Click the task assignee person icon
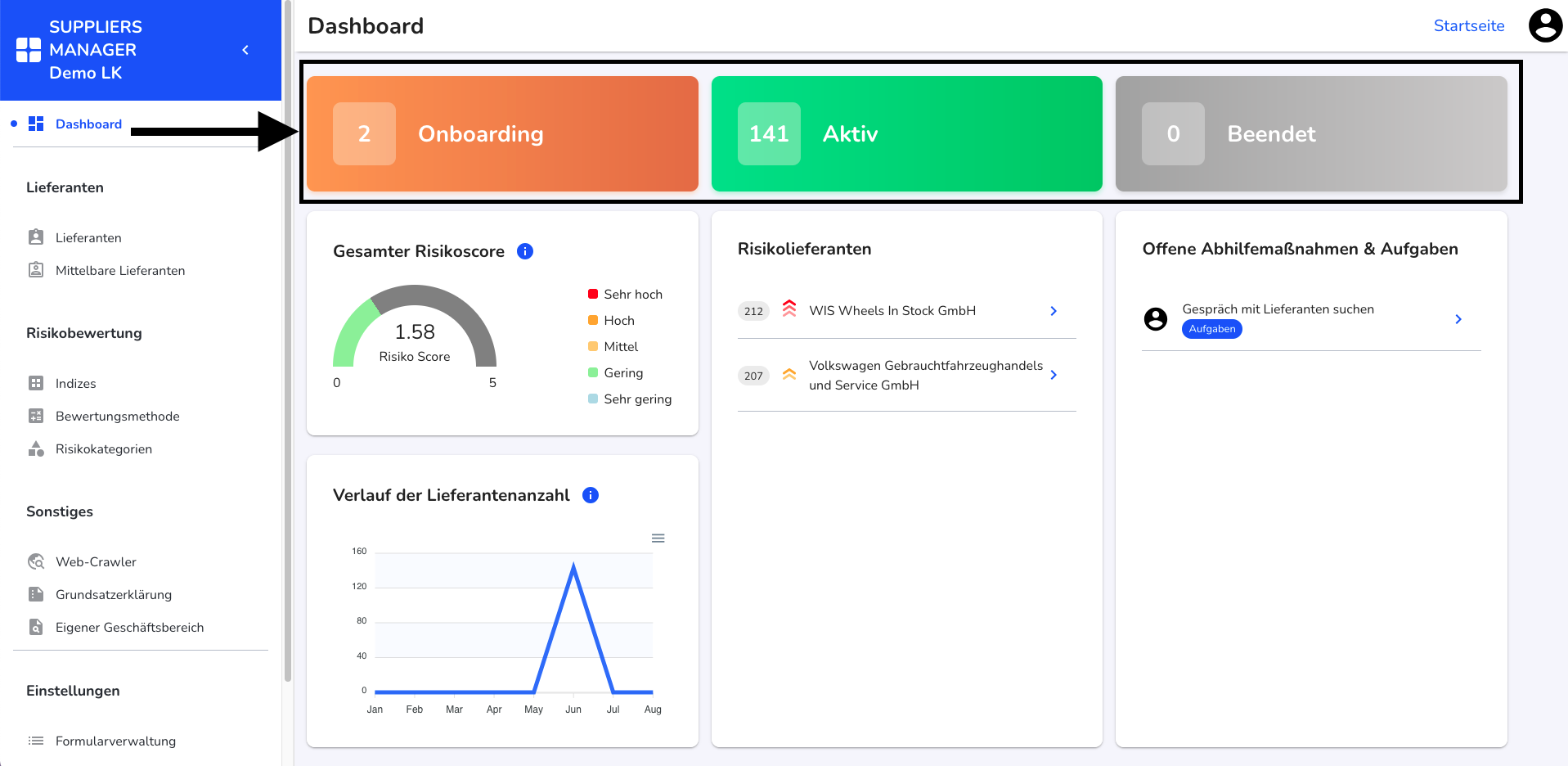The height and width of the screenshot is (766, 1568). (x=1156, y=319)
